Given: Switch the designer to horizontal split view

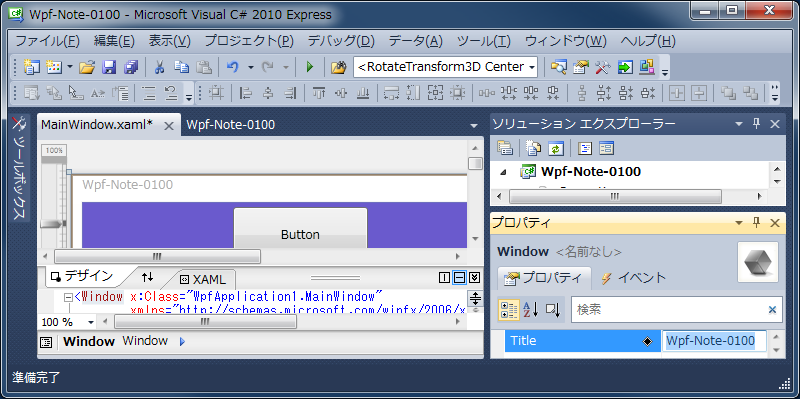Looking at the screenshot, I should point(459,277).
